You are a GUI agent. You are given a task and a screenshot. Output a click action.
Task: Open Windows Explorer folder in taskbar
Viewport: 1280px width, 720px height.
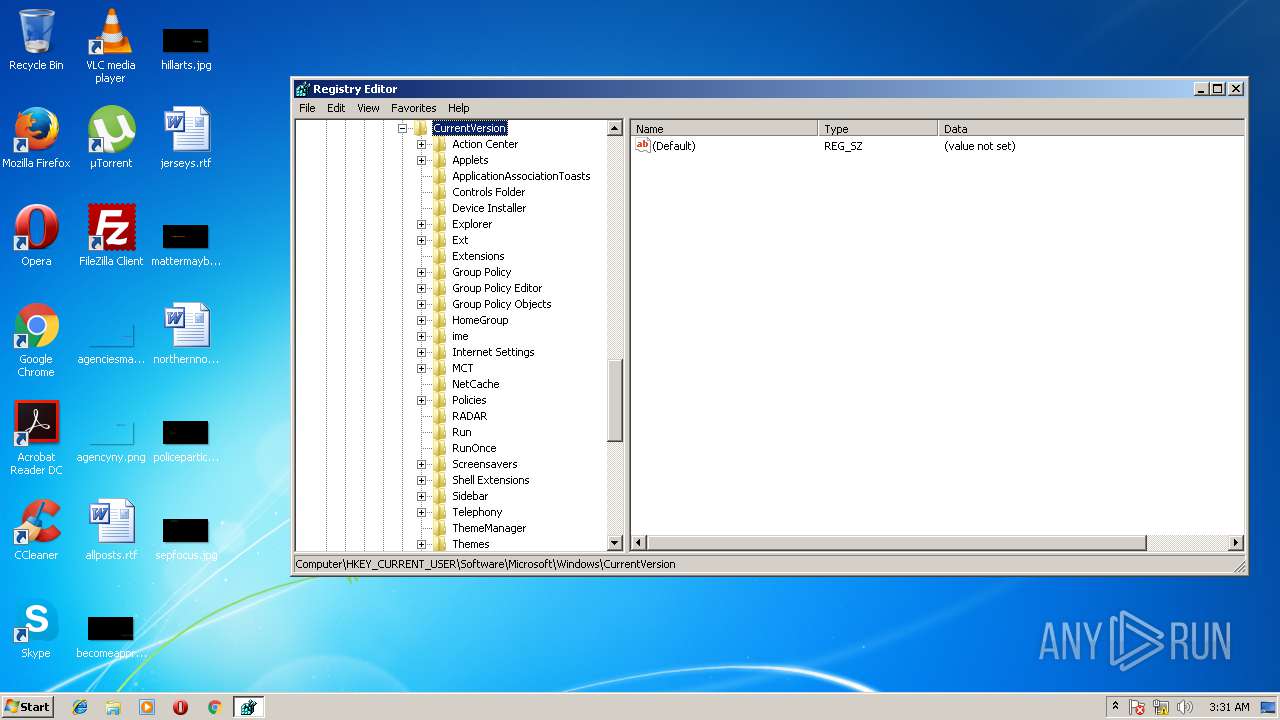pyautogui.click(x=113, y=707)
